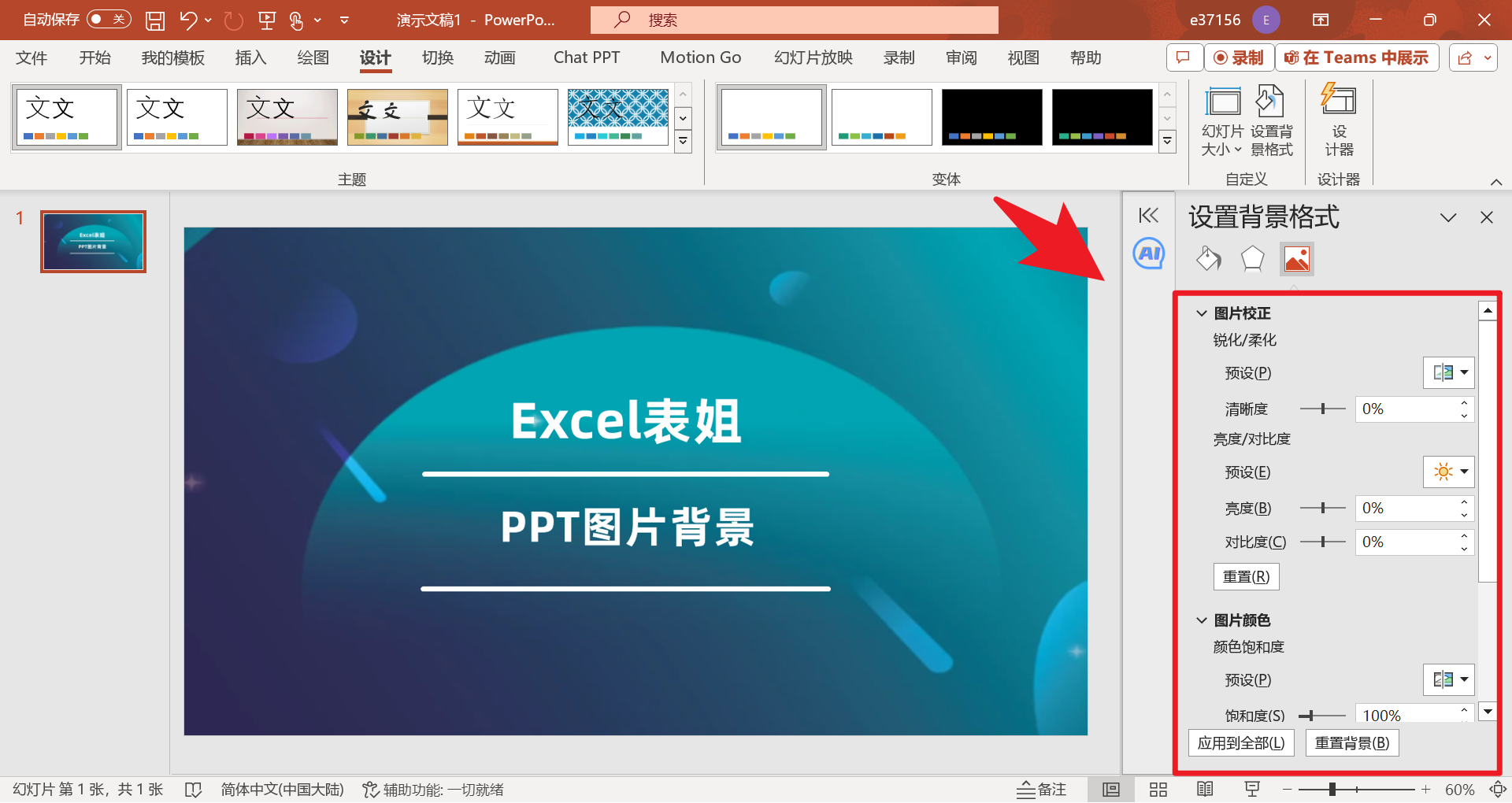The height and width of the screenshot is (803, 1512).
Task: Switch to Normal view icon
Action: (1110, 789)
